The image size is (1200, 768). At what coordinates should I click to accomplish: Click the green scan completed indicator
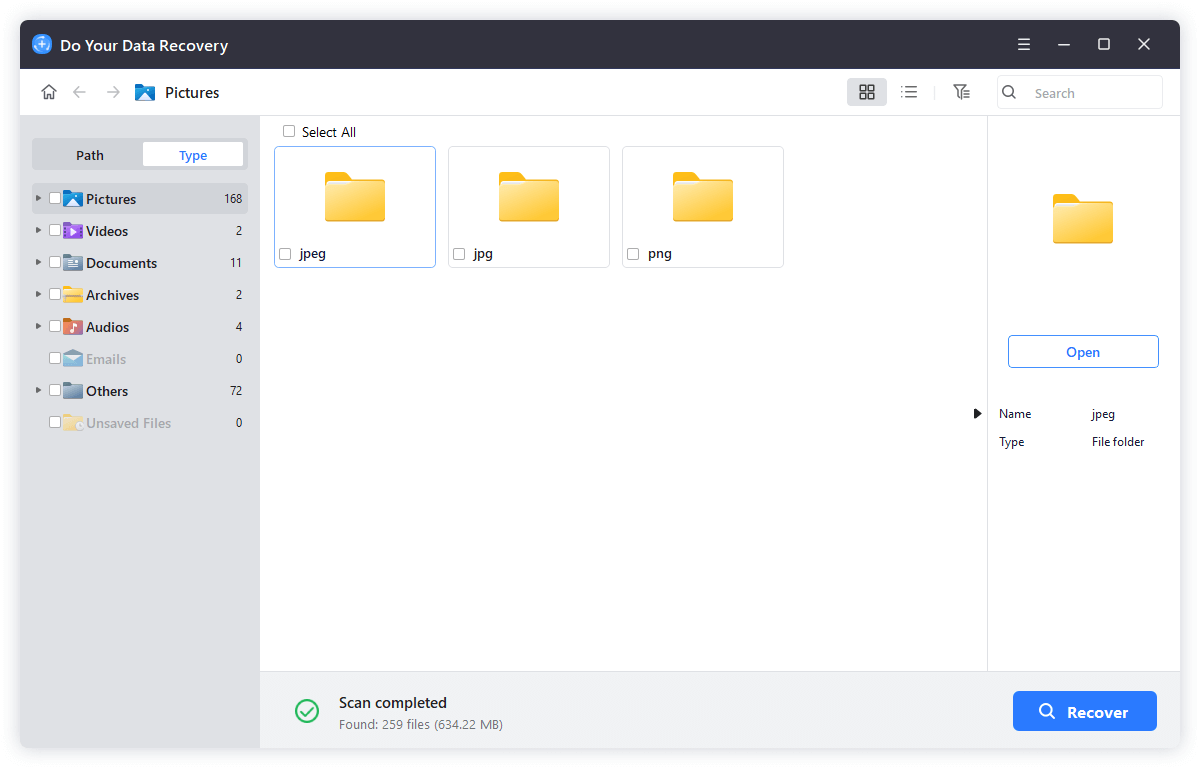307,711
